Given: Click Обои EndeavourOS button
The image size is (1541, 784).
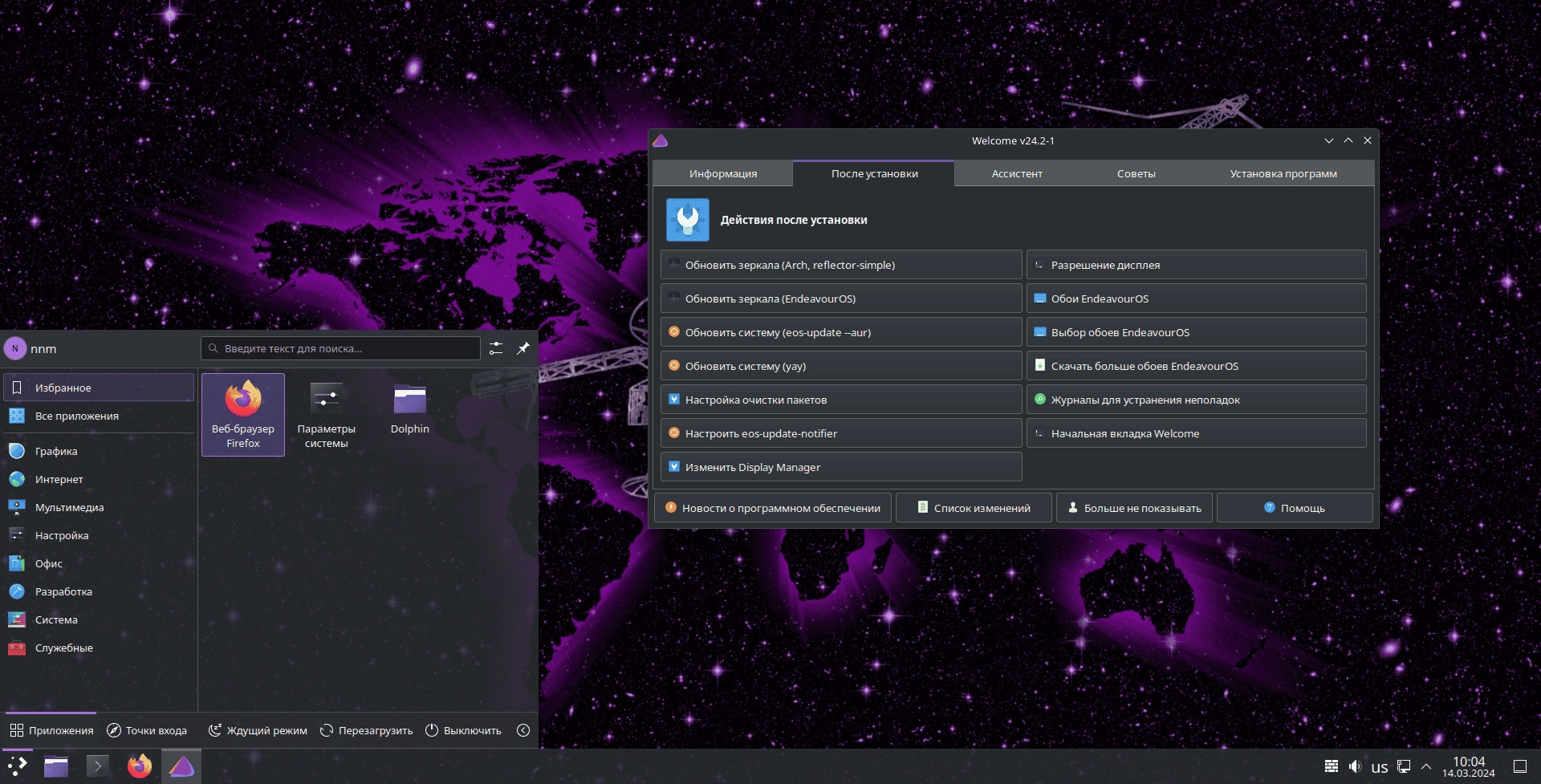Looking at the screenshot, I should coord(1197,299).
